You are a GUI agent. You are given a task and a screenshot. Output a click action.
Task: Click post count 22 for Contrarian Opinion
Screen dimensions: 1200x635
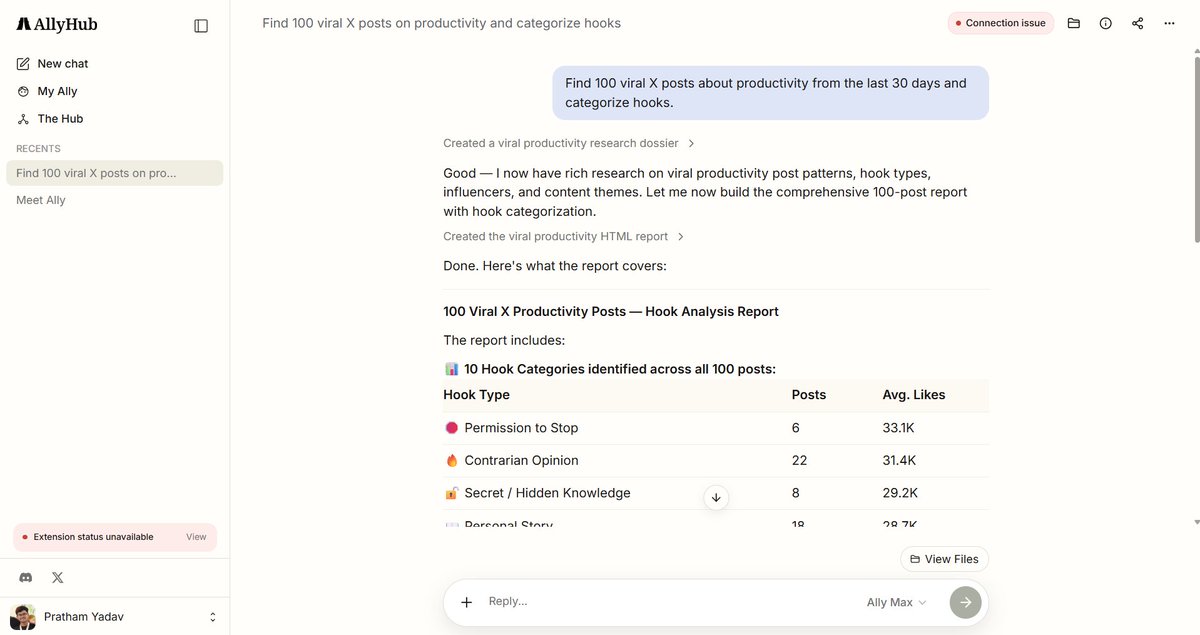799,461
